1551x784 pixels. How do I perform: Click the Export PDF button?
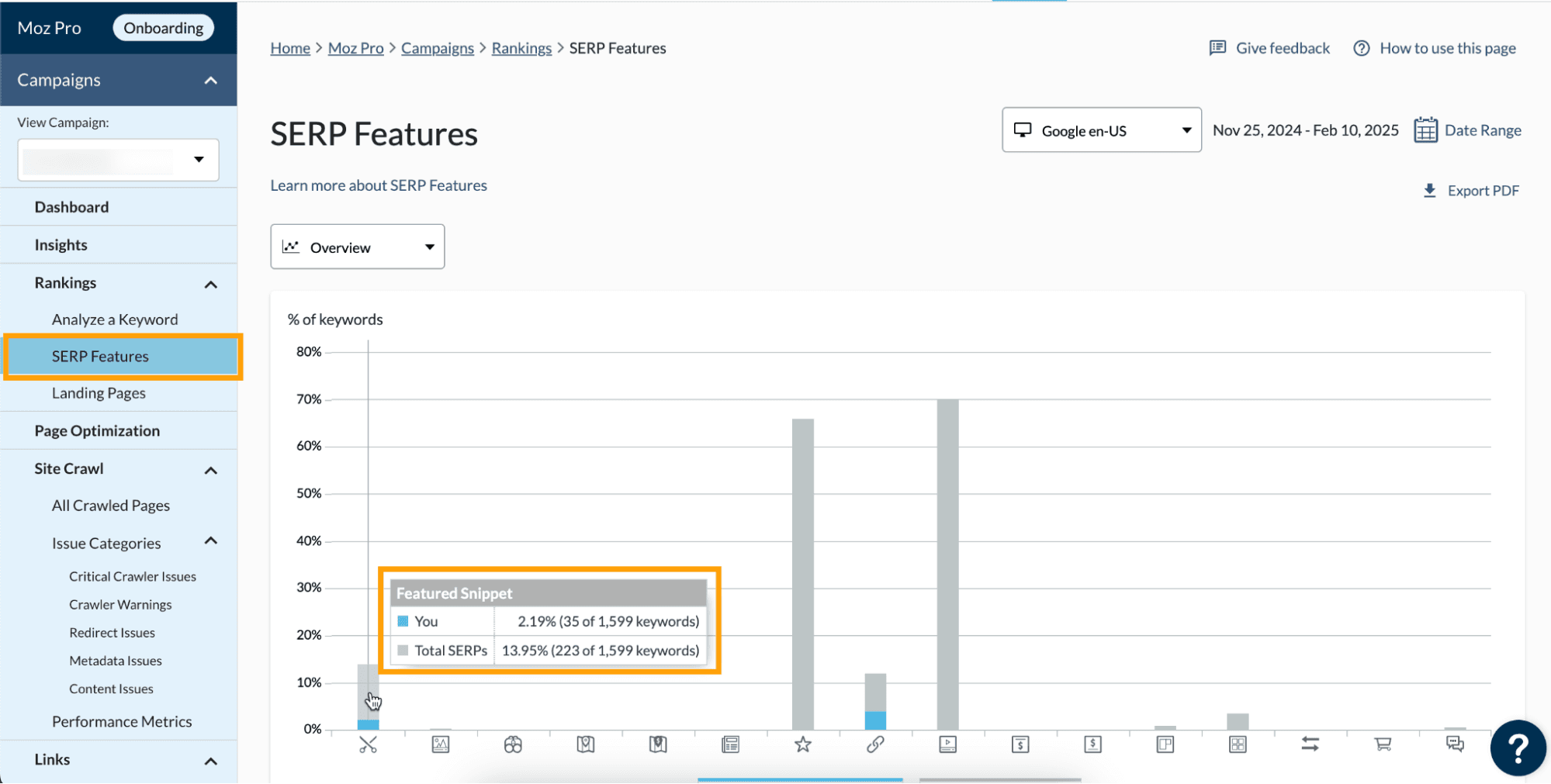tap(1471, 191)
